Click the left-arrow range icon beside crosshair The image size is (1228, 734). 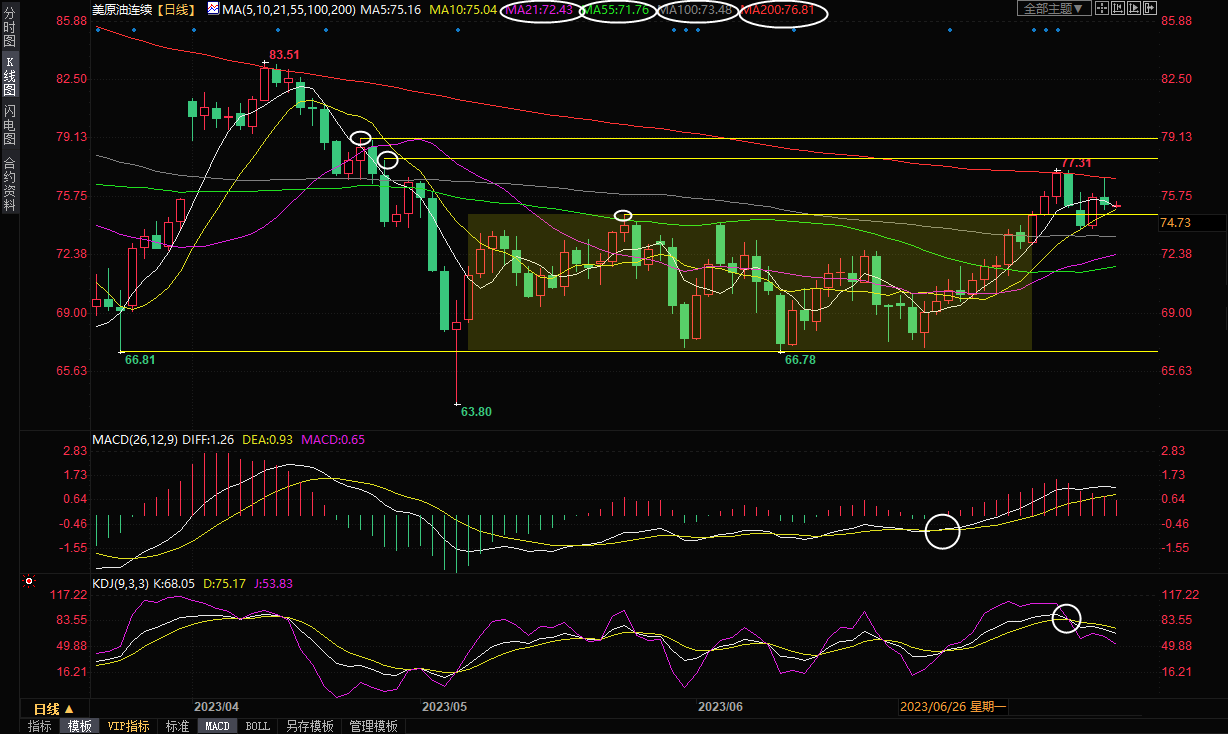(1118, 8)
